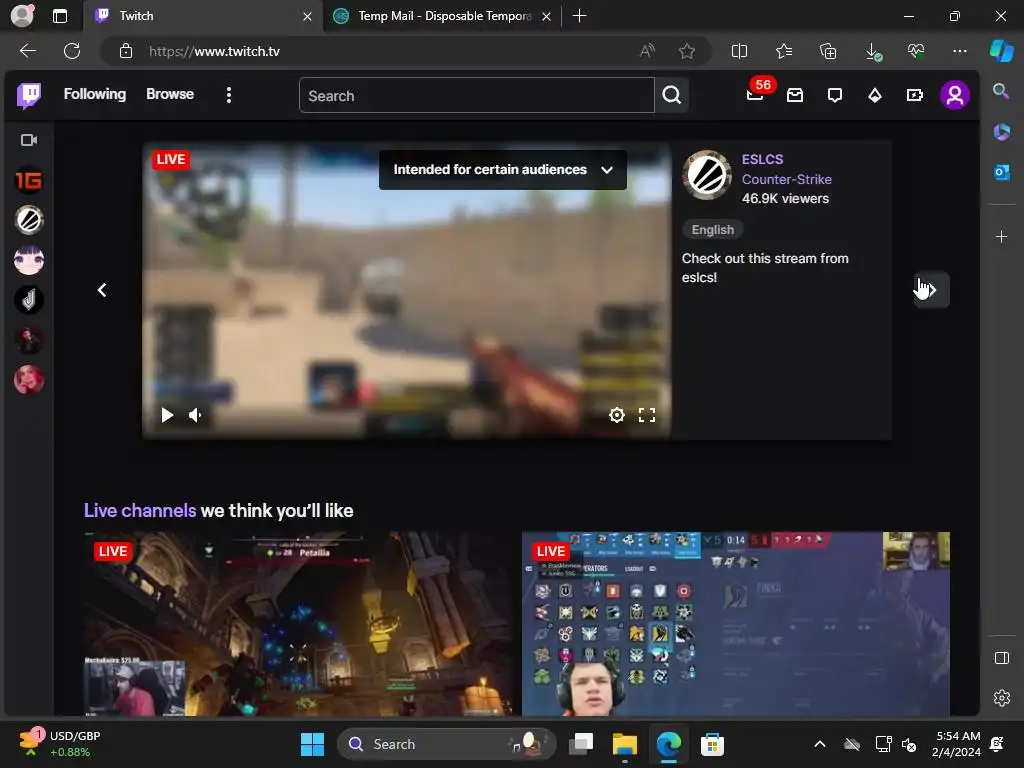Expand the Intended for certain audiences dropdown

pyautogui.click(x=502, y=170)
